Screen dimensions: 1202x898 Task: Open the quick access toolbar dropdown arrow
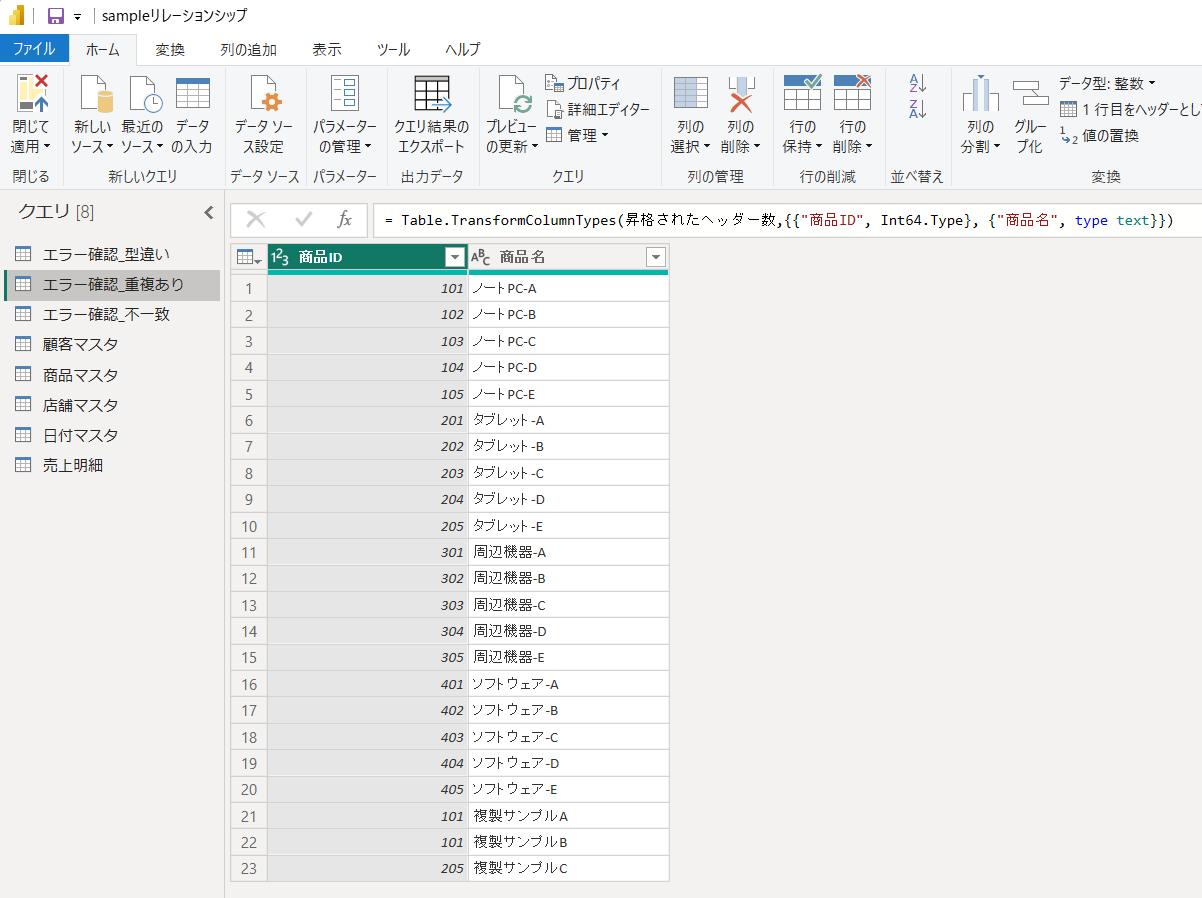77,17
